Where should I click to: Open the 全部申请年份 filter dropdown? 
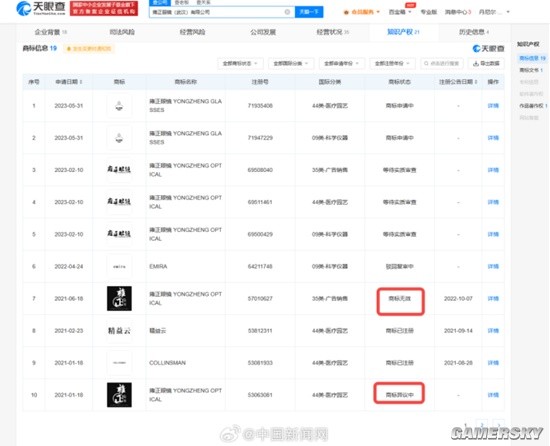pos(342,63)
